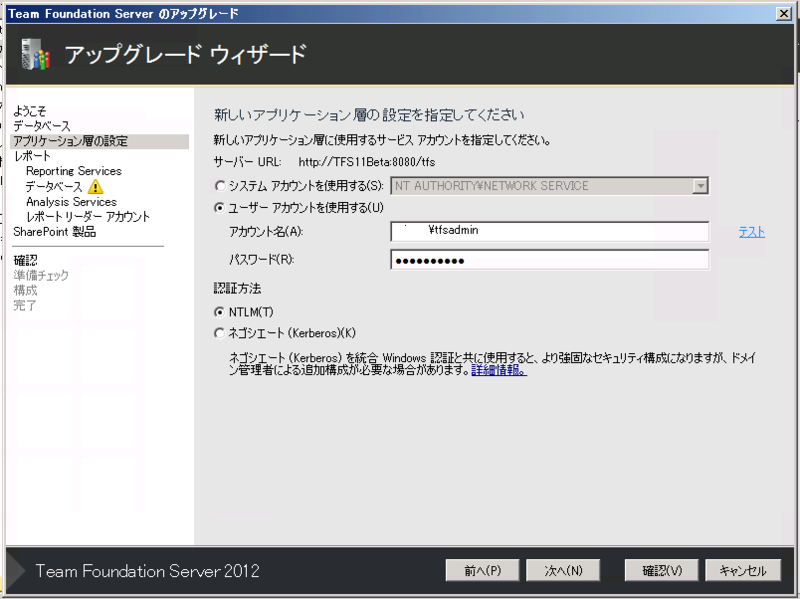The image size is (800, 599).
Task: Open データベース sub-step under レポート
Action: pyautogui.click(x=54, y=186)
